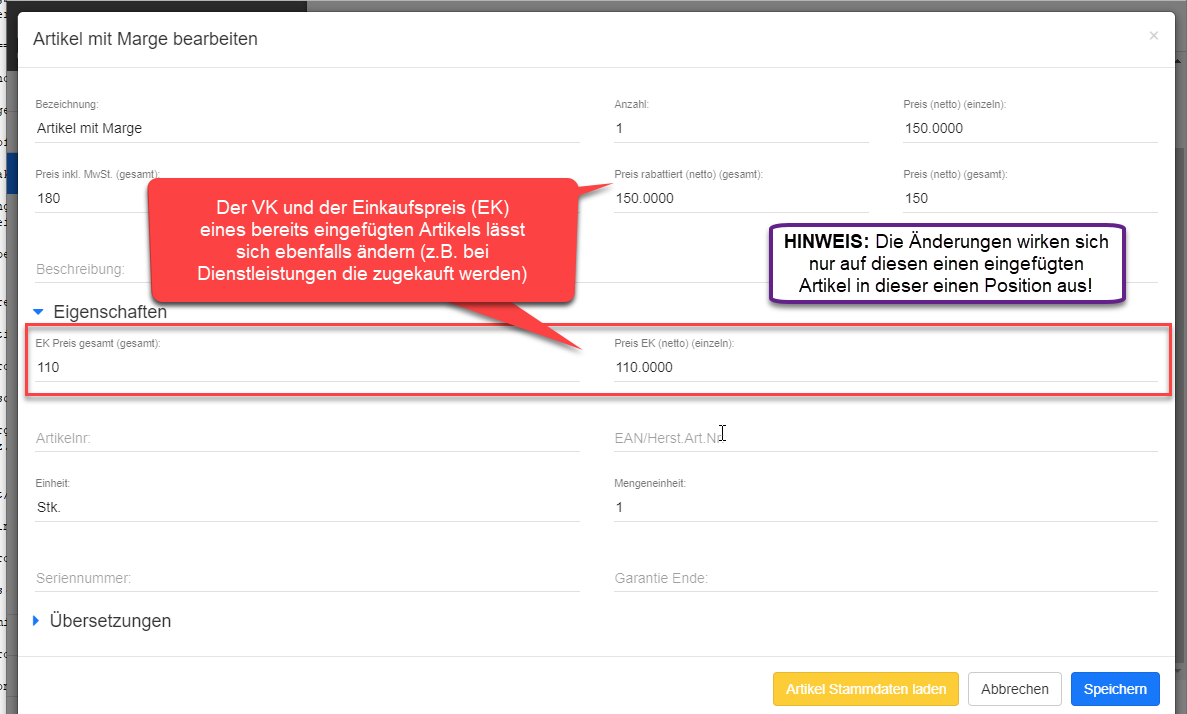1187x714 pixels.
Task: Focus the Anzahl input field
Action: point(741,129)
